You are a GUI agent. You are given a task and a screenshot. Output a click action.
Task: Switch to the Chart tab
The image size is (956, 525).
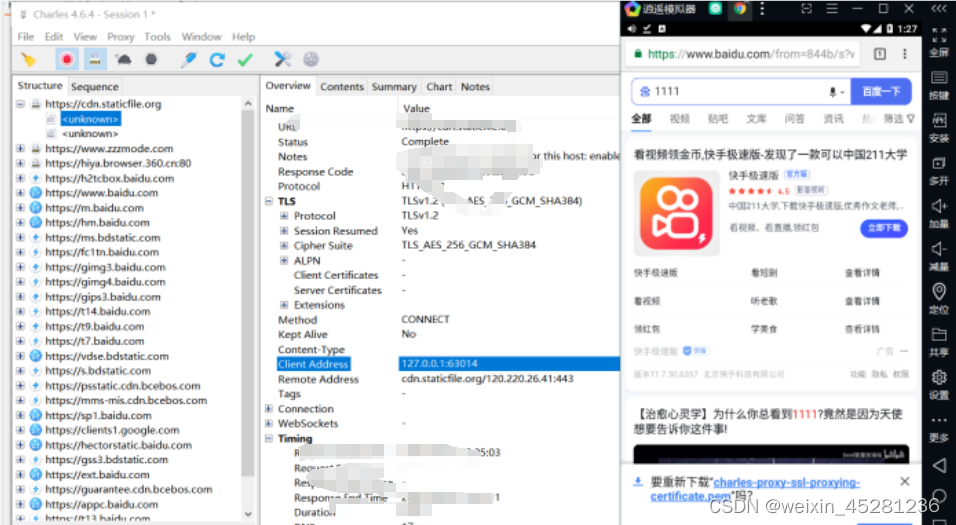[x=439, y=87]
